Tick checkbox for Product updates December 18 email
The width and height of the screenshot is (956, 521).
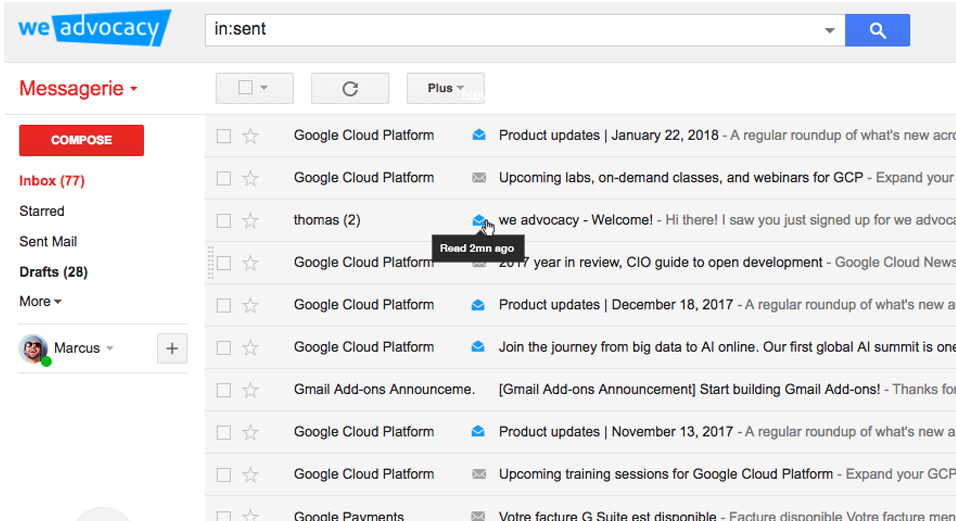[x=224, y=305]
